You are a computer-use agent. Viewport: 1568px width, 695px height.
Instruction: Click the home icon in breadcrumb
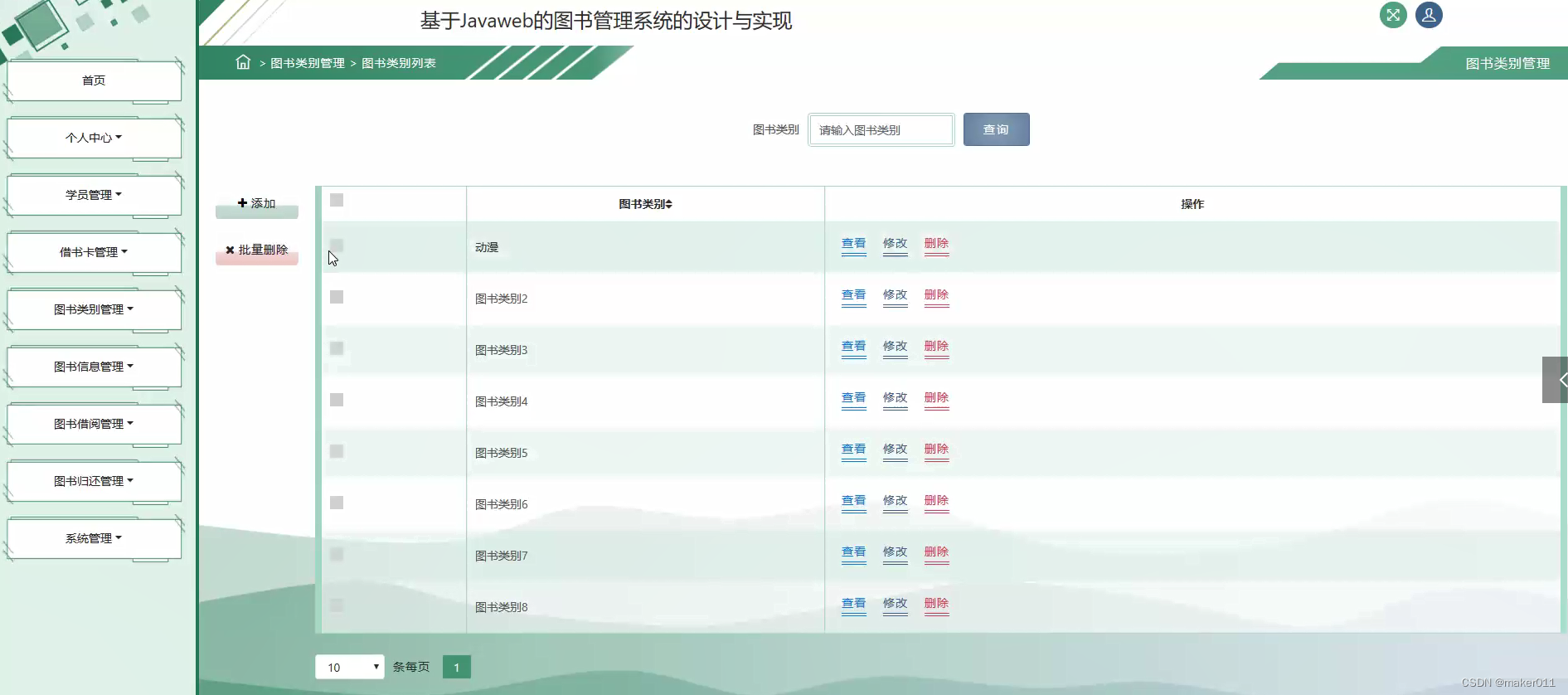pyautogui.click(x=243, y=62)
